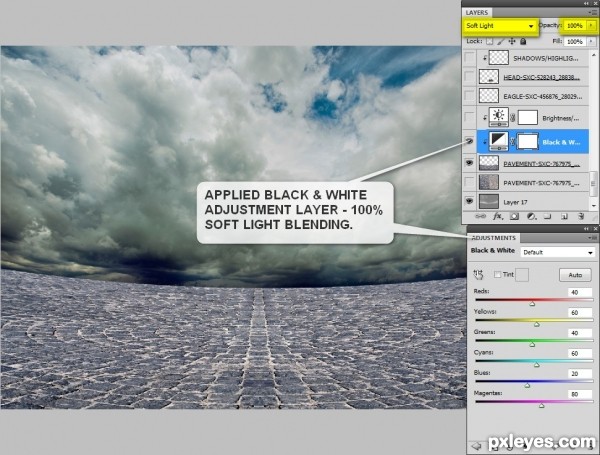
Task: Open the Fill slider arrow
Action: pyautogui.click(x=591, y=41)
